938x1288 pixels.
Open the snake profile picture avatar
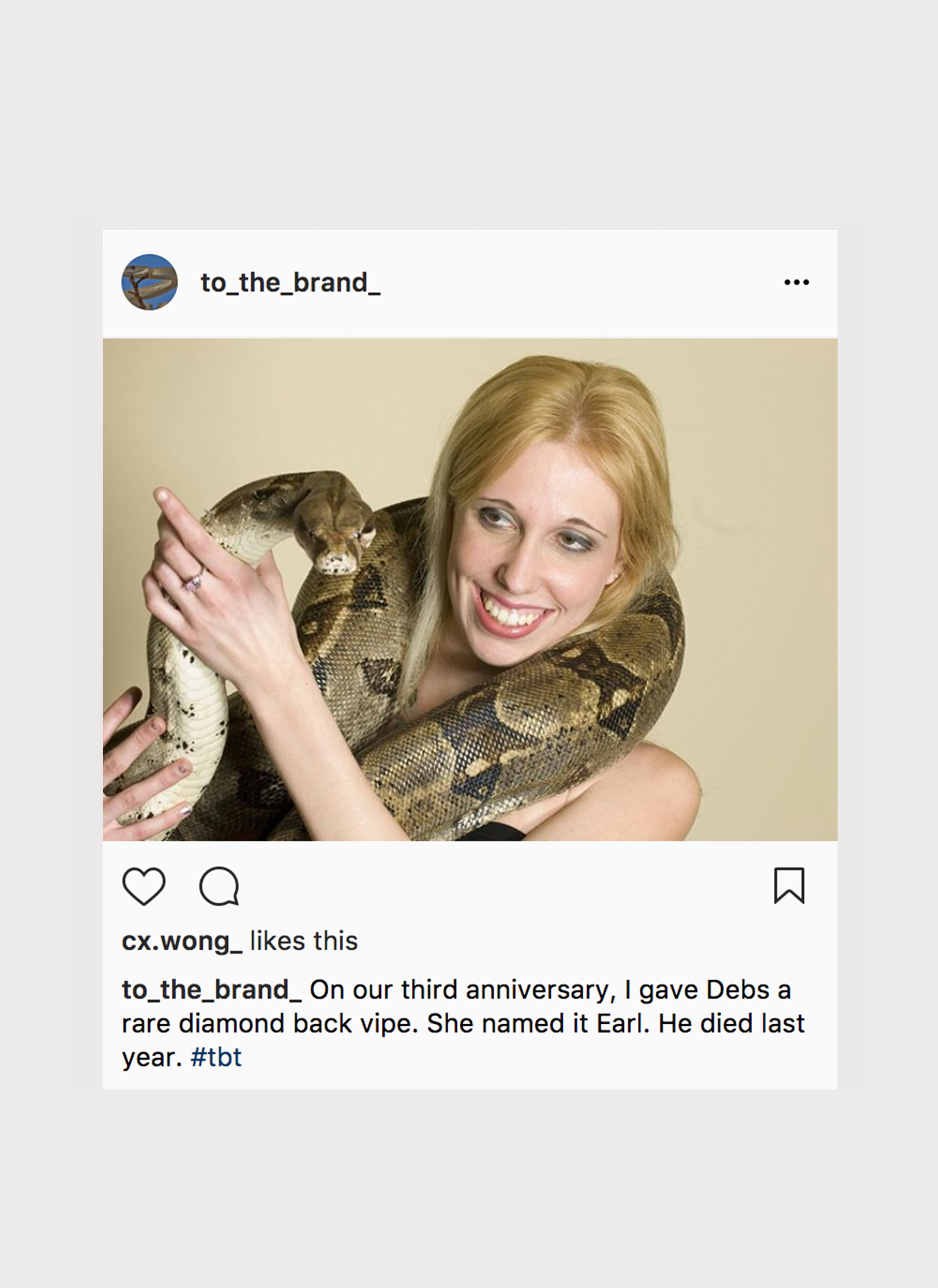pyautogui.click(x=149, y=282)
